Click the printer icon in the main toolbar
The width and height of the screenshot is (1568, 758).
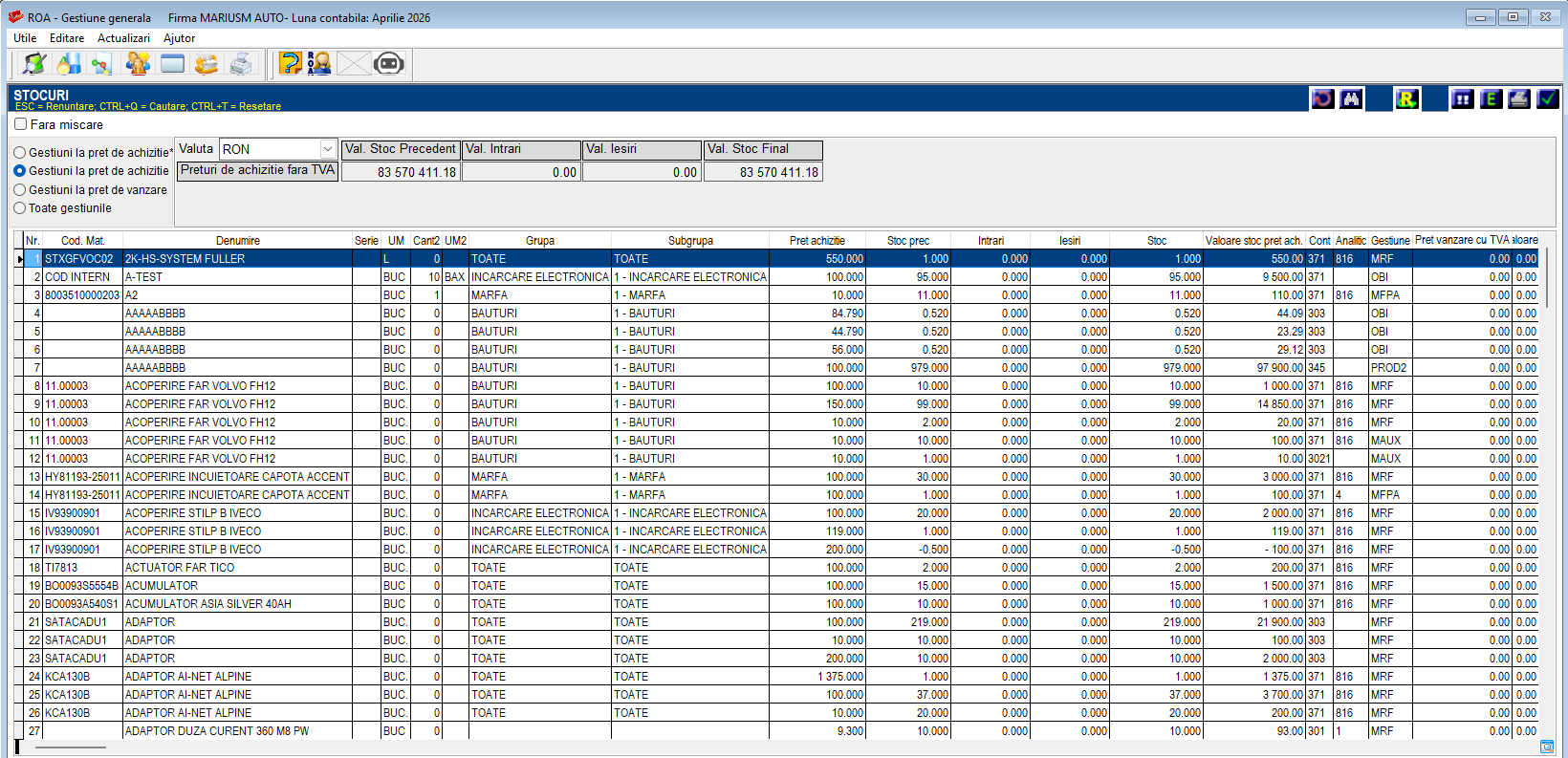(x=242, y=64)
